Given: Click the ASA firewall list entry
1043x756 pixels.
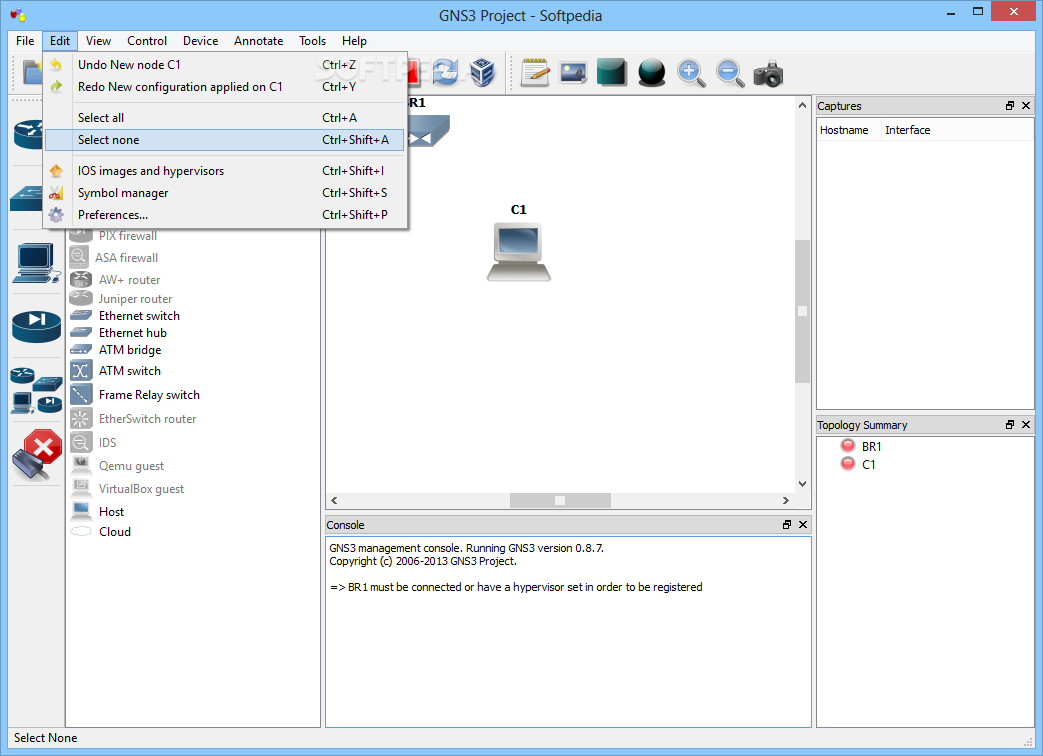Looking at the screenshot, I should click(126, 257).
